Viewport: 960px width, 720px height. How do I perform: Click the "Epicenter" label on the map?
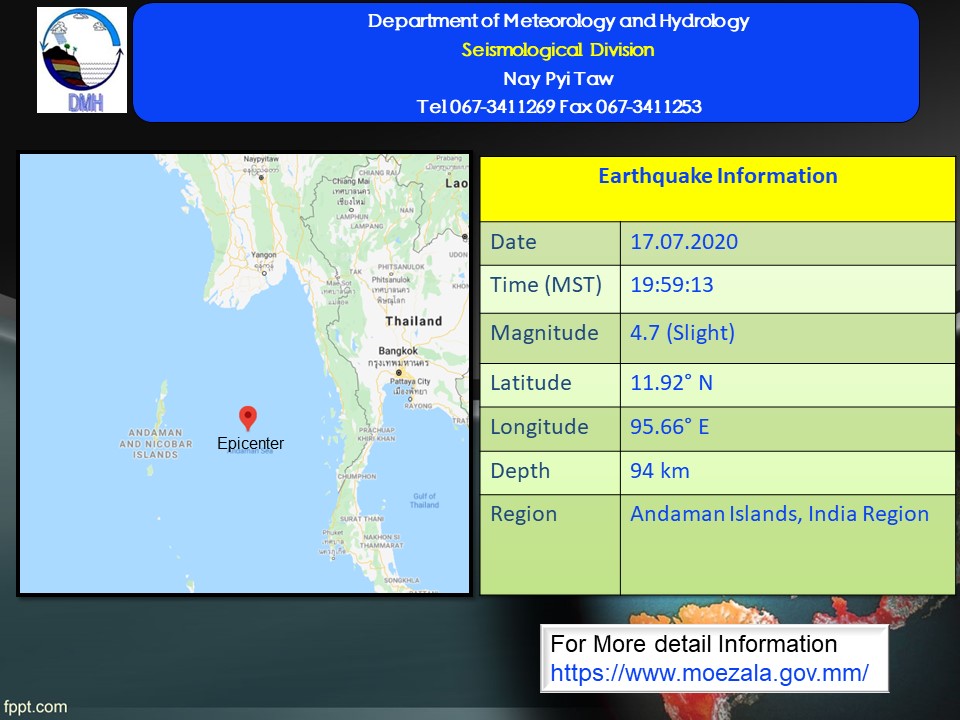(250, 443)
